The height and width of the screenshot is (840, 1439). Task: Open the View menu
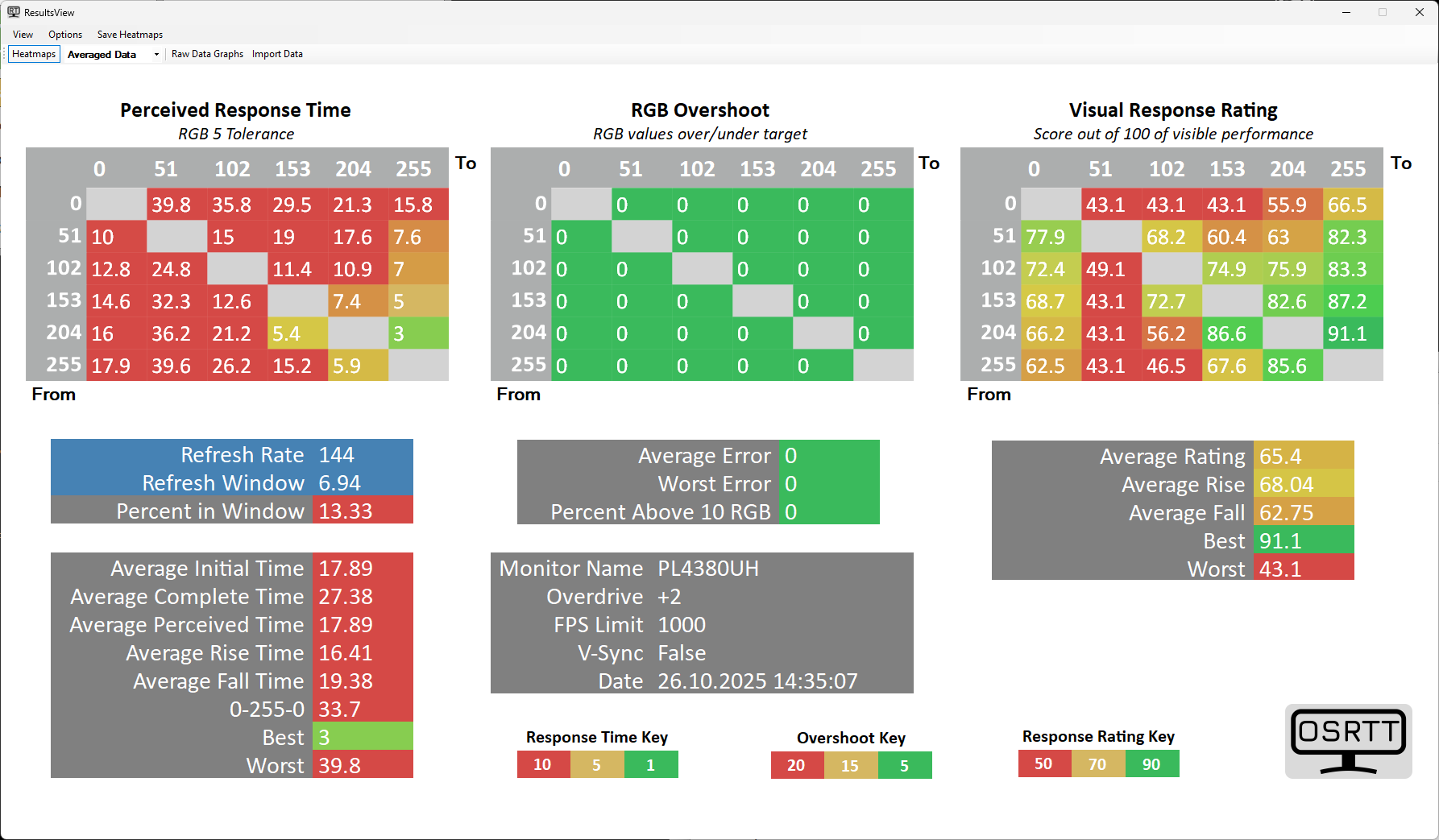[23, 35]
